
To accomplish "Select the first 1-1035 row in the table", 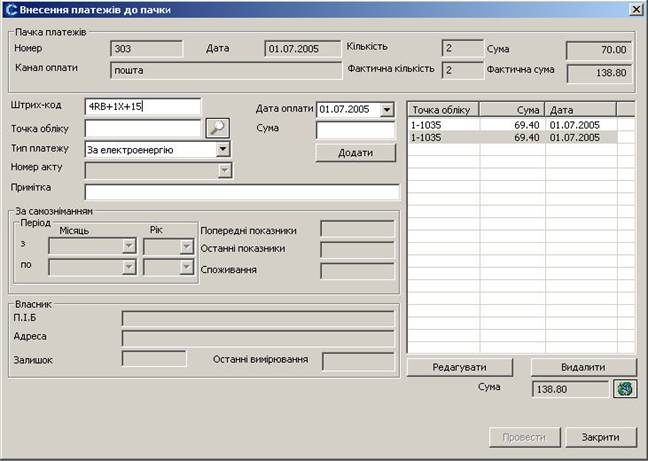I will tap(522, 125).
